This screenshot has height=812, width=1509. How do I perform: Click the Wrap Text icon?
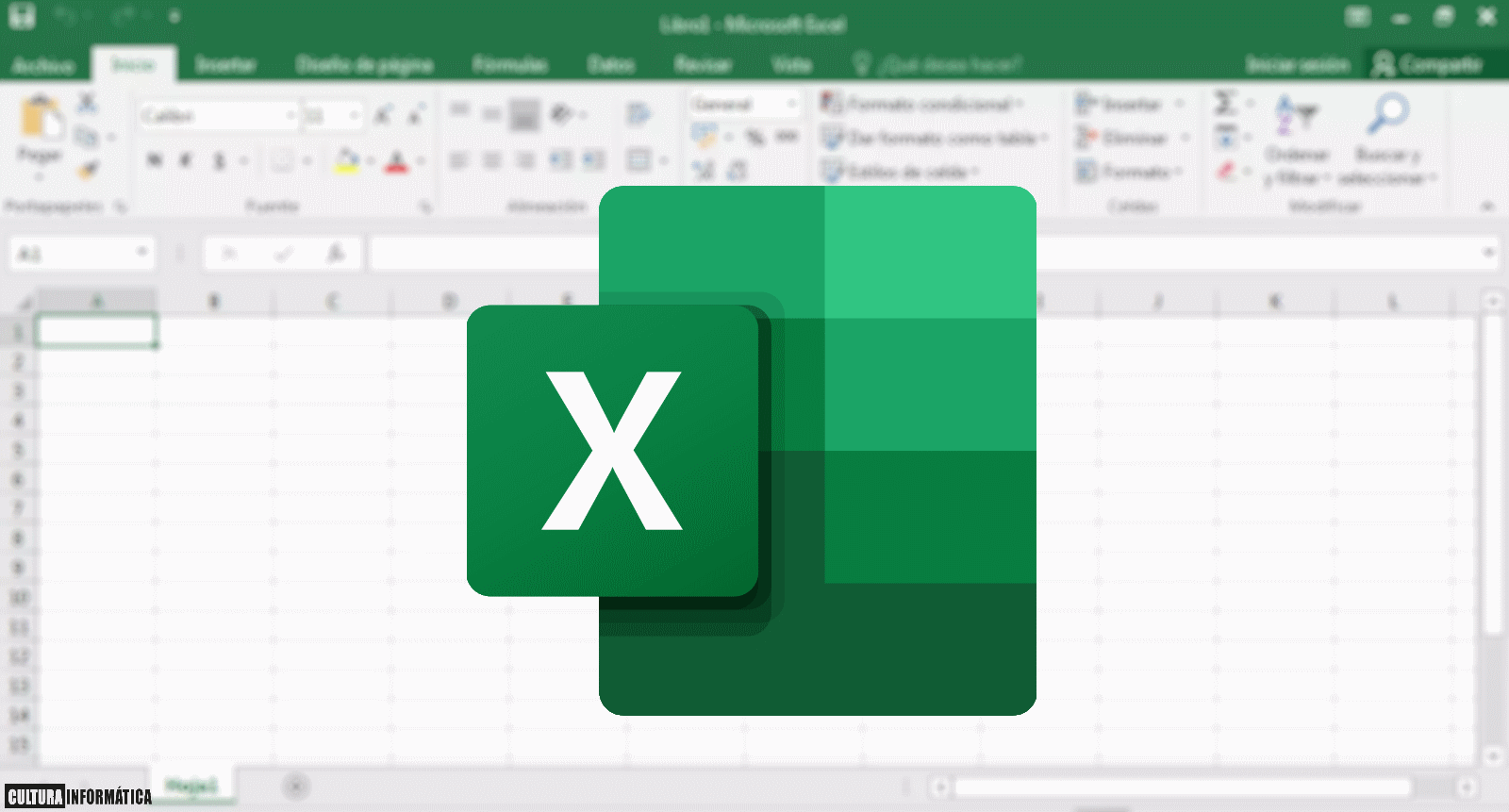click(x=638, y=114)
